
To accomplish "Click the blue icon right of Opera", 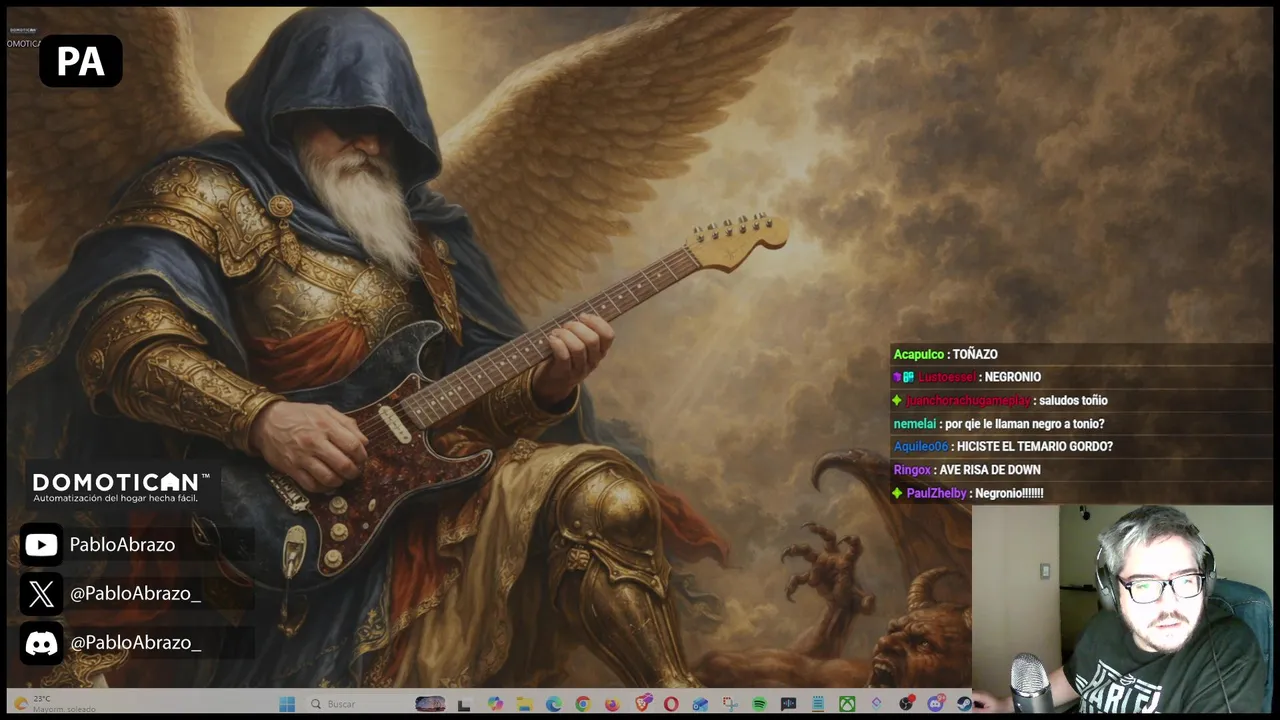I will tap(700, 704).
